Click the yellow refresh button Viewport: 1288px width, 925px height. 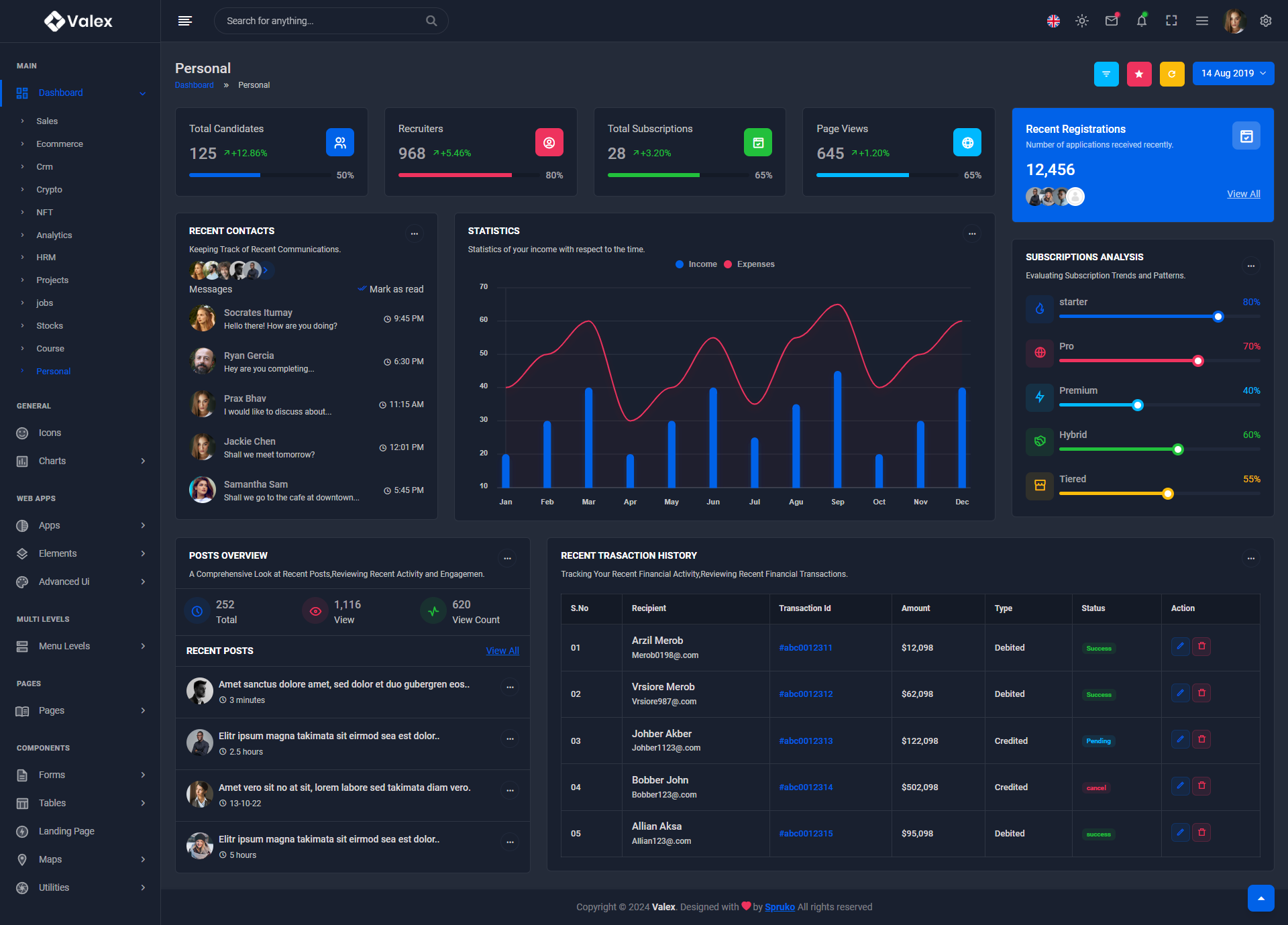point(1172,74)
